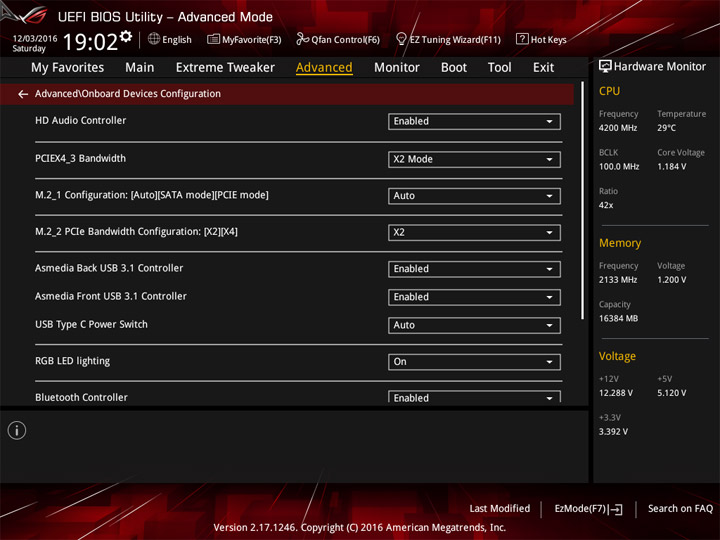
Task: Switch to Boot tab
Action: point(454,68)
